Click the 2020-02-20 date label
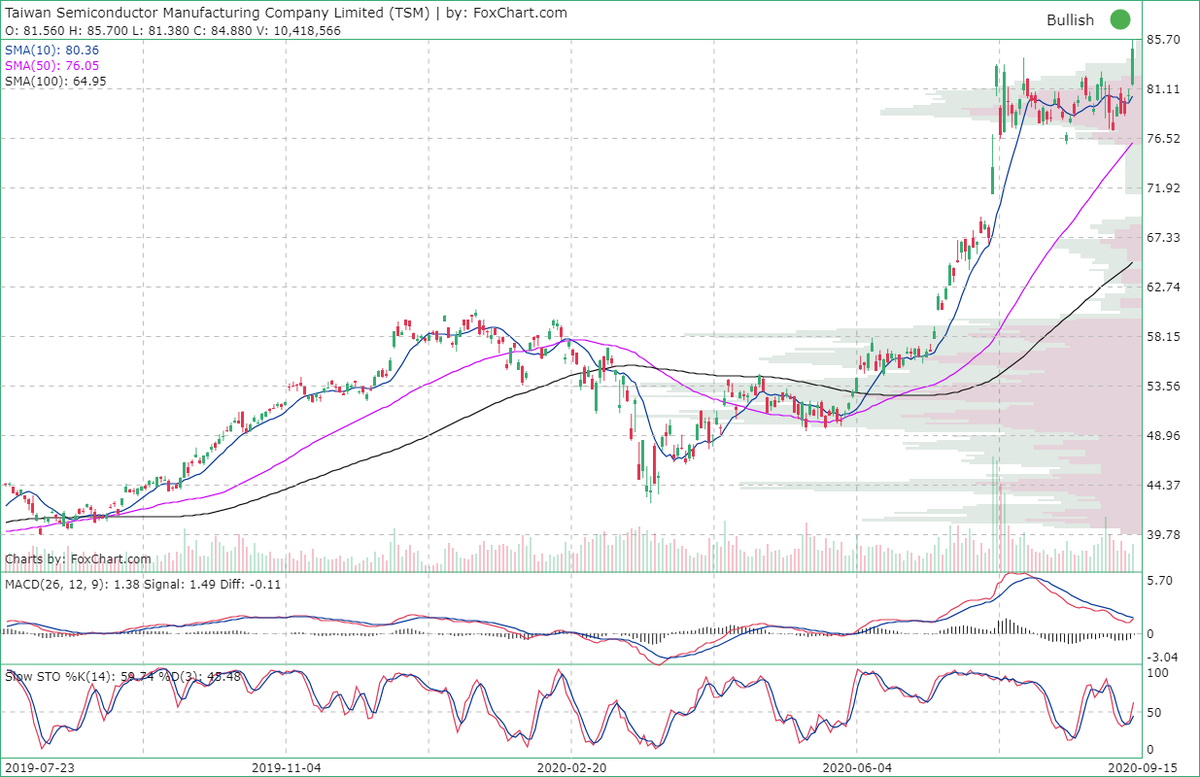The height and width of the screenshot is (777, 1200). (571, 767)
